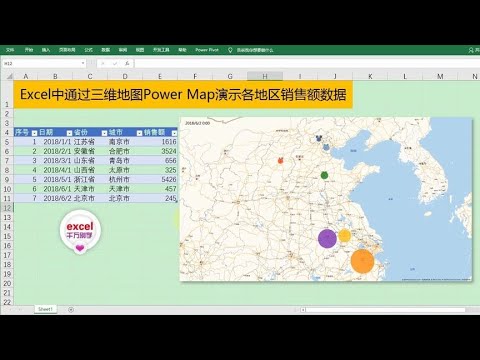This screenshot has height=360, width=480.
Task: Click the yellow title banner cell
Action: pos(183,95)
